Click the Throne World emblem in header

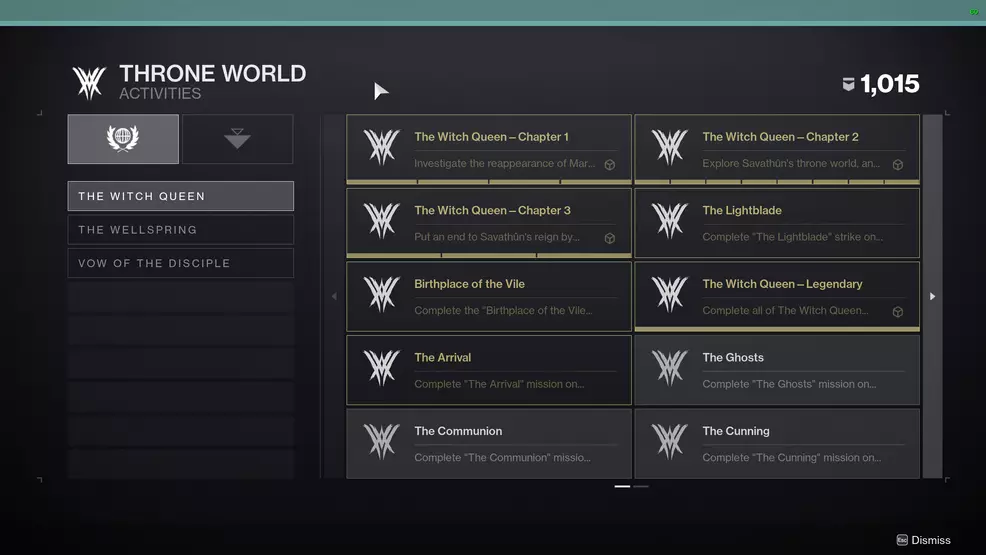click(x=89, y=83)
